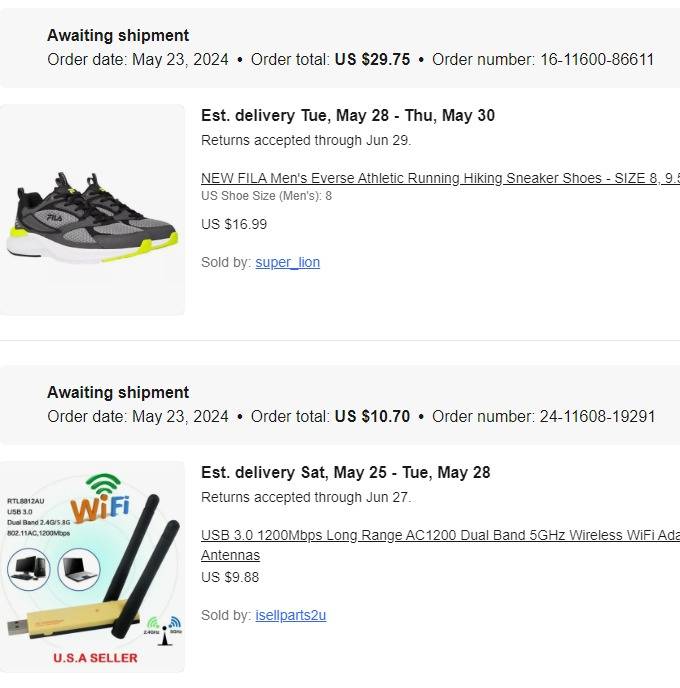
Task: Click the US $9.88 item price
Action: click(230, 577)
